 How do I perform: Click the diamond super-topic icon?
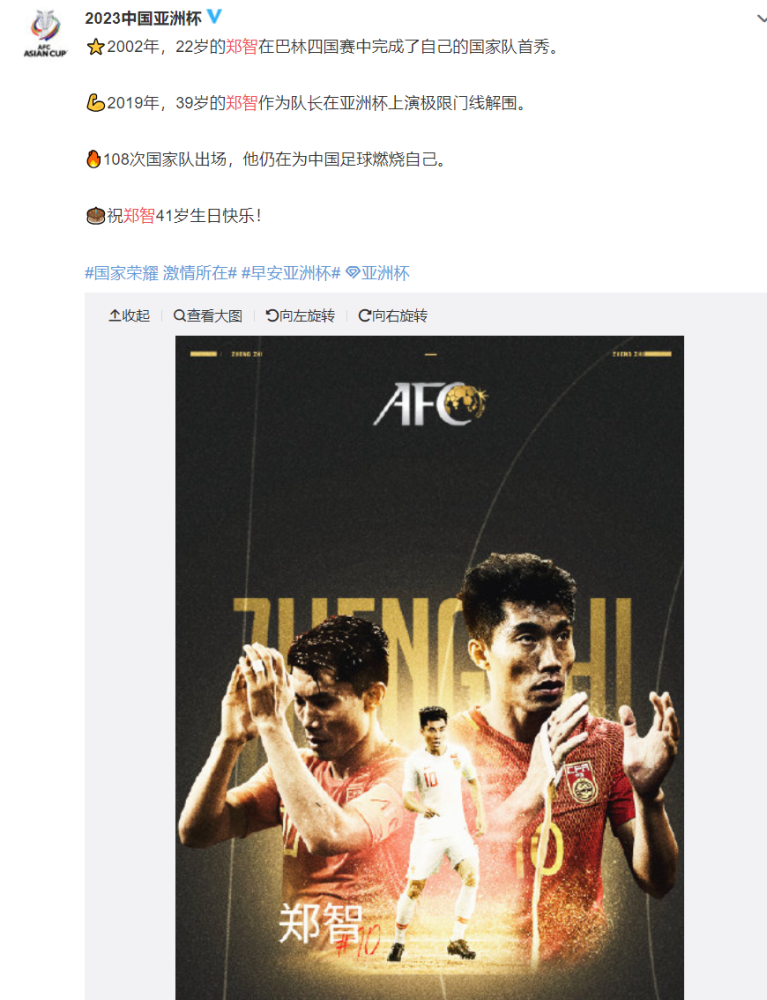[x=353, y=273]
